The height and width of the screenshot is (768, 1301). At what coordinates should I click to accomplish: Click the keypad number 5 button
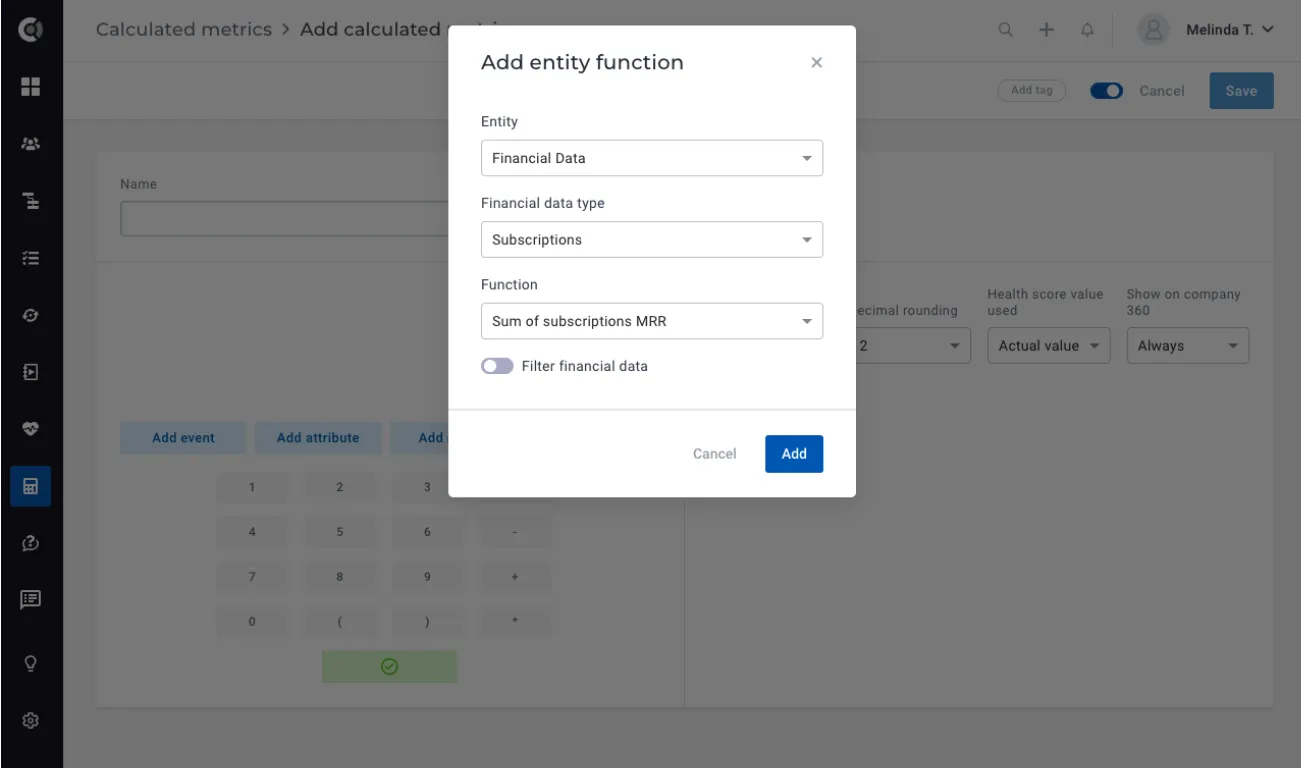340,532
